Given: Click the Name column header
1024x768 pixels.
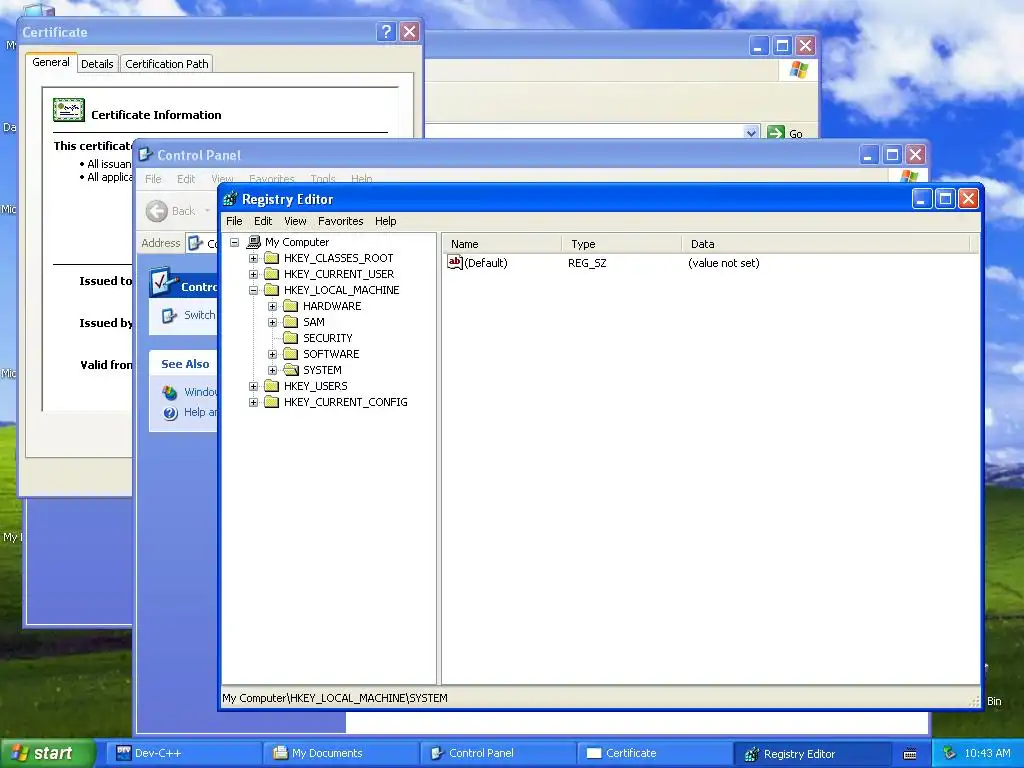Looking at the screenshot, I should point(502,244).
